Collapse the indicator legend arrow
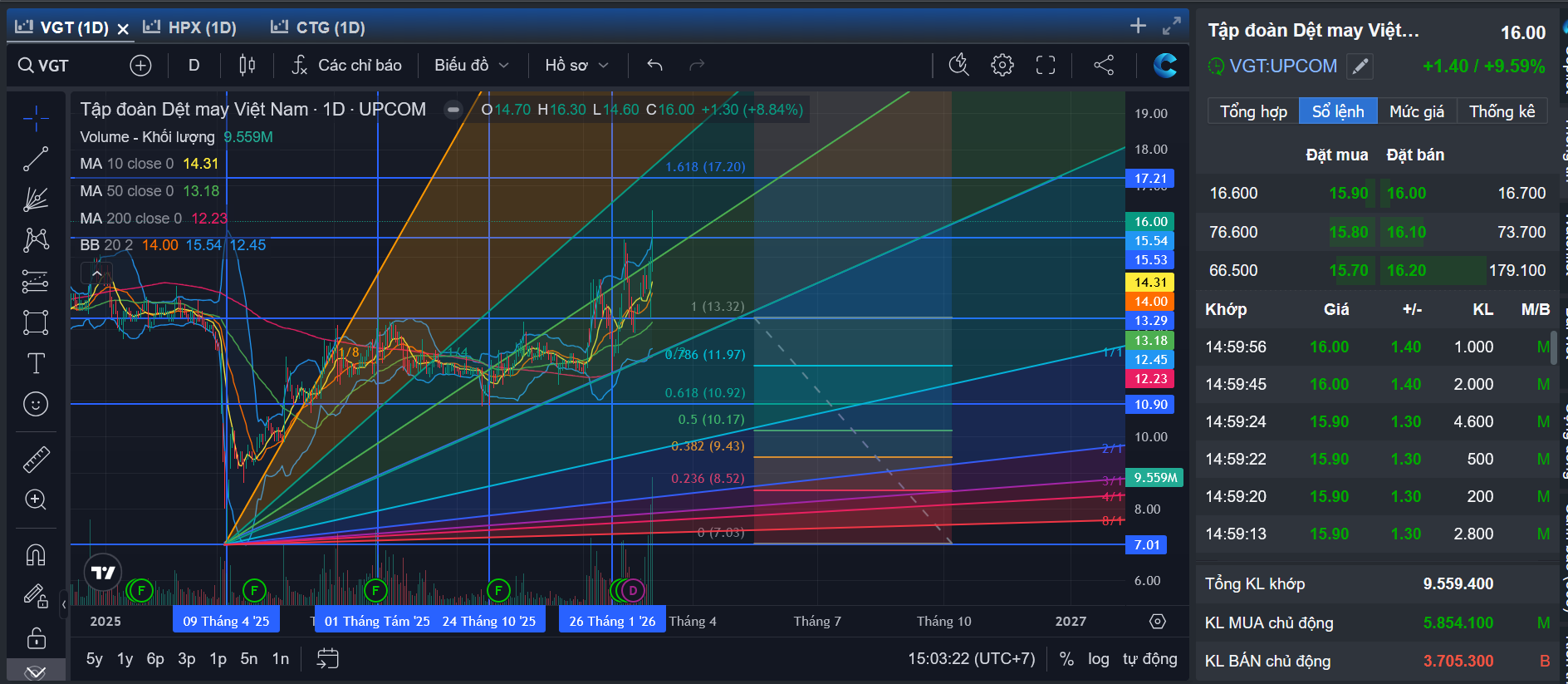This screenshot has height=684, width=1568. [97, 273]
